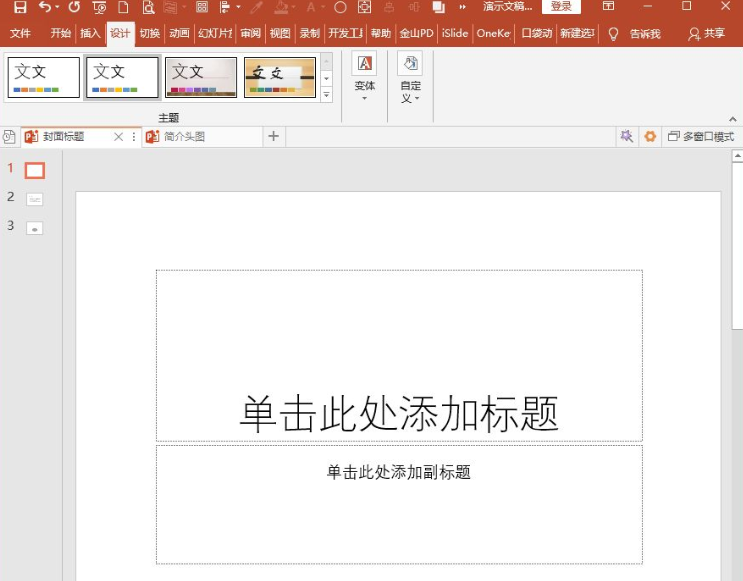Open the three-dot options on 封面标题 tab

[x=134, y=137]
